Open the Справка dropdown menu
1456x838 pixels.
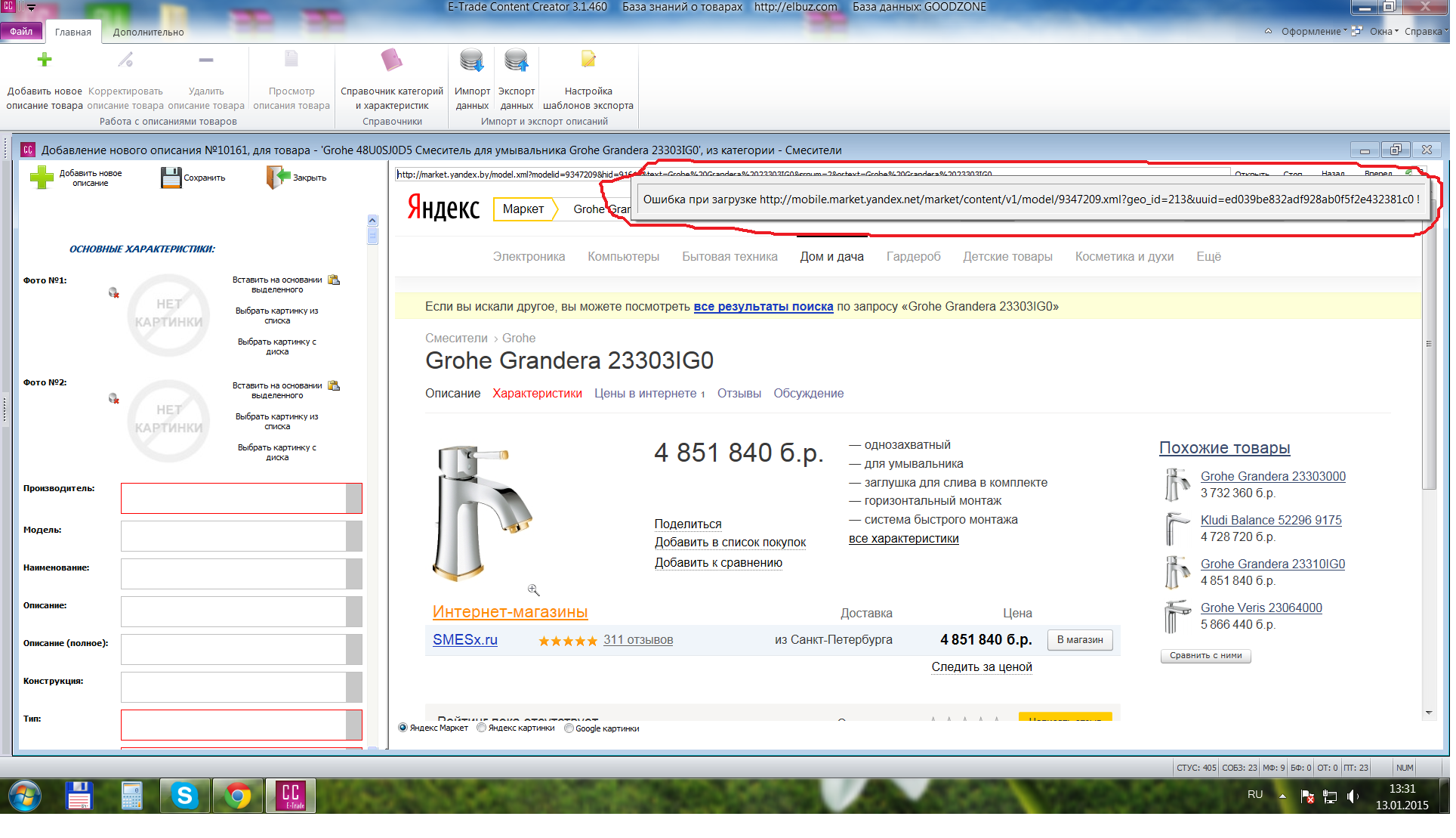pos(1426,31)
